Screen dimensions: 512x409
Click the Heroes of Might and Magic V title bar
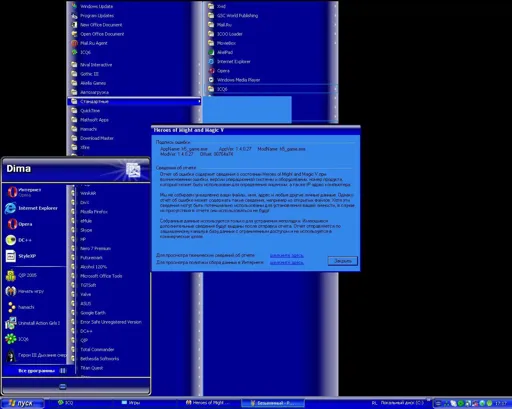(256, 130)
